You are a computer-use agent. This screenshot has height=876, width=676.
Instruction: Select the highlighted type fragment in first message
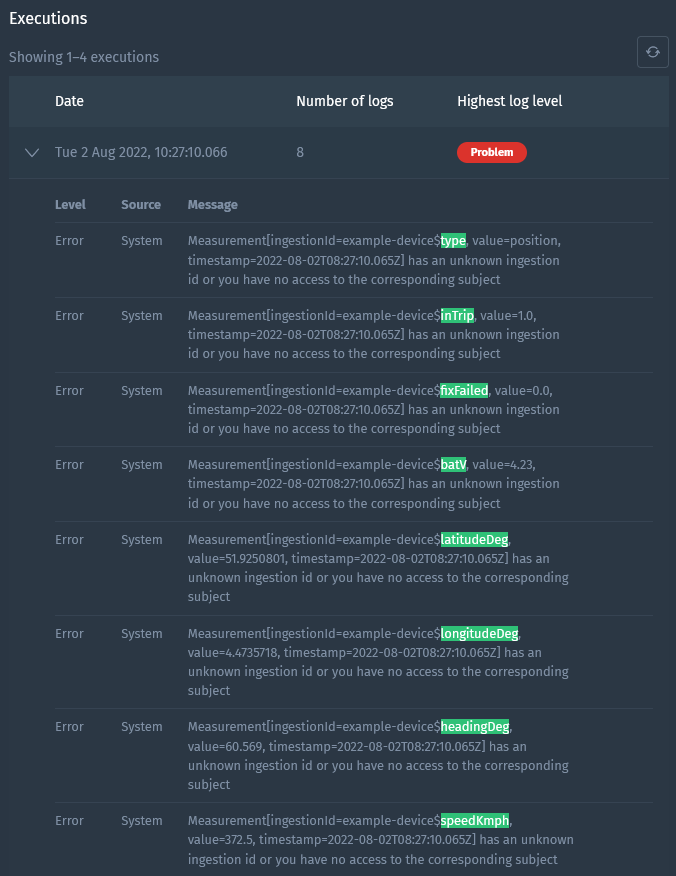point(452,241)
